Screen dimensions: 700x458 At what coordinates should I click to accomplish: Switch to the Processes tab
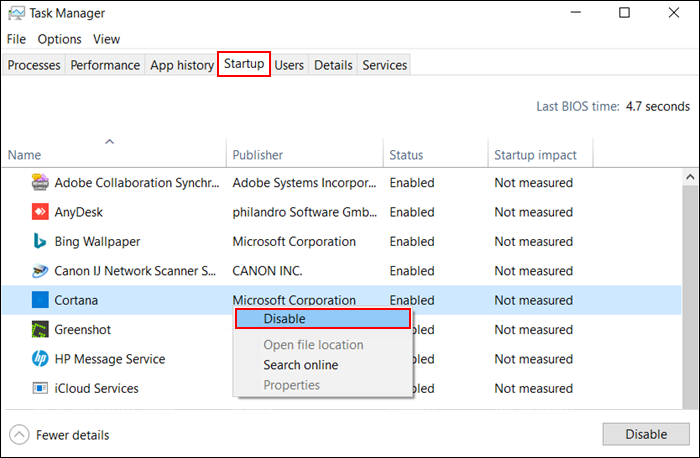click(34, 65)
